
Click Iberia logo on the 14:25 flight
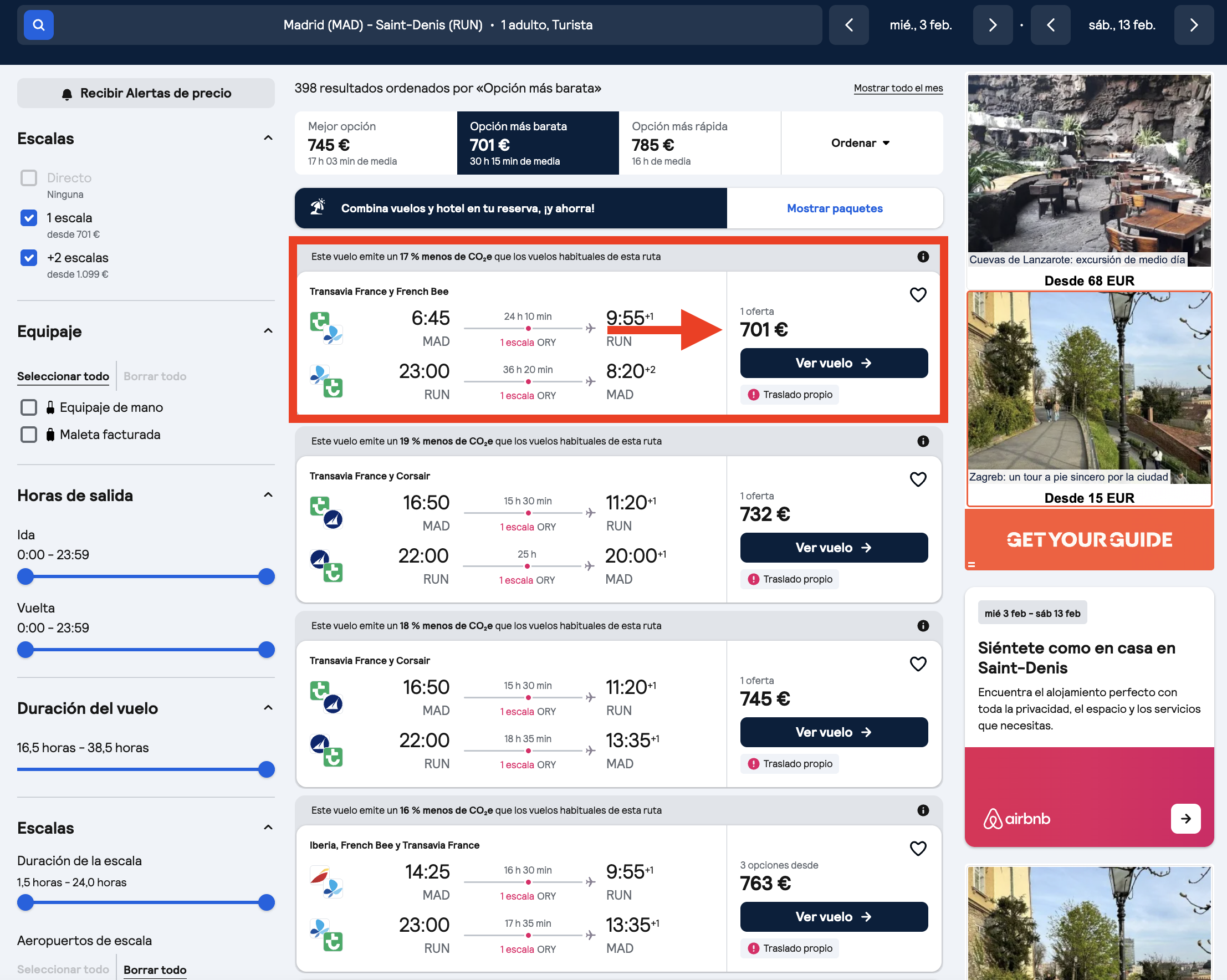[319, 875]
